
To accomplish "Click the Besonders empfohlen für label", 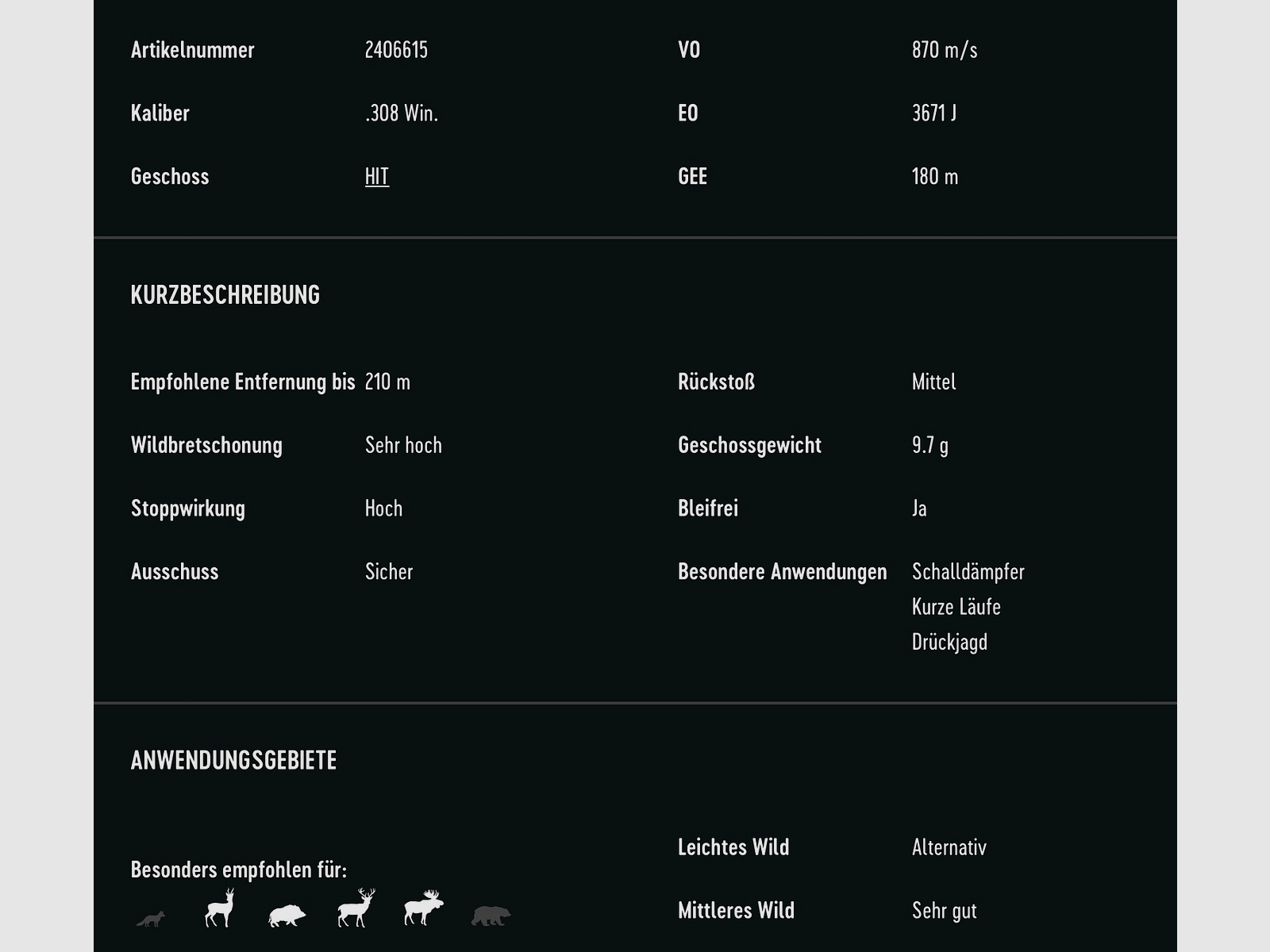I will [x=239, y=870].
